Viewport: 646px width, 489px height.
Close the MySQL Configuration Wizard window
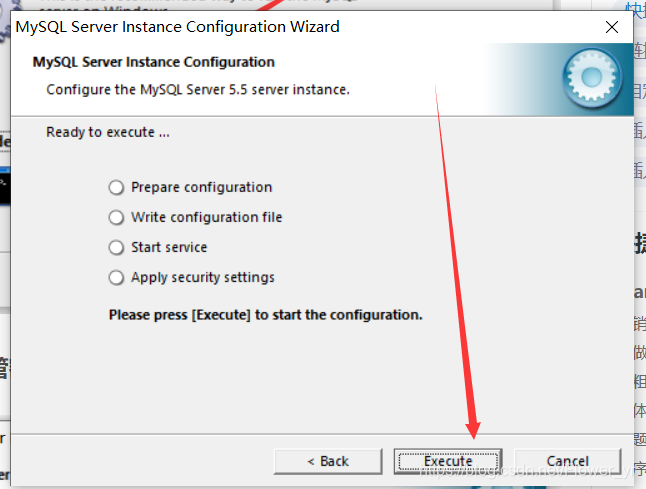click(612, 27)
